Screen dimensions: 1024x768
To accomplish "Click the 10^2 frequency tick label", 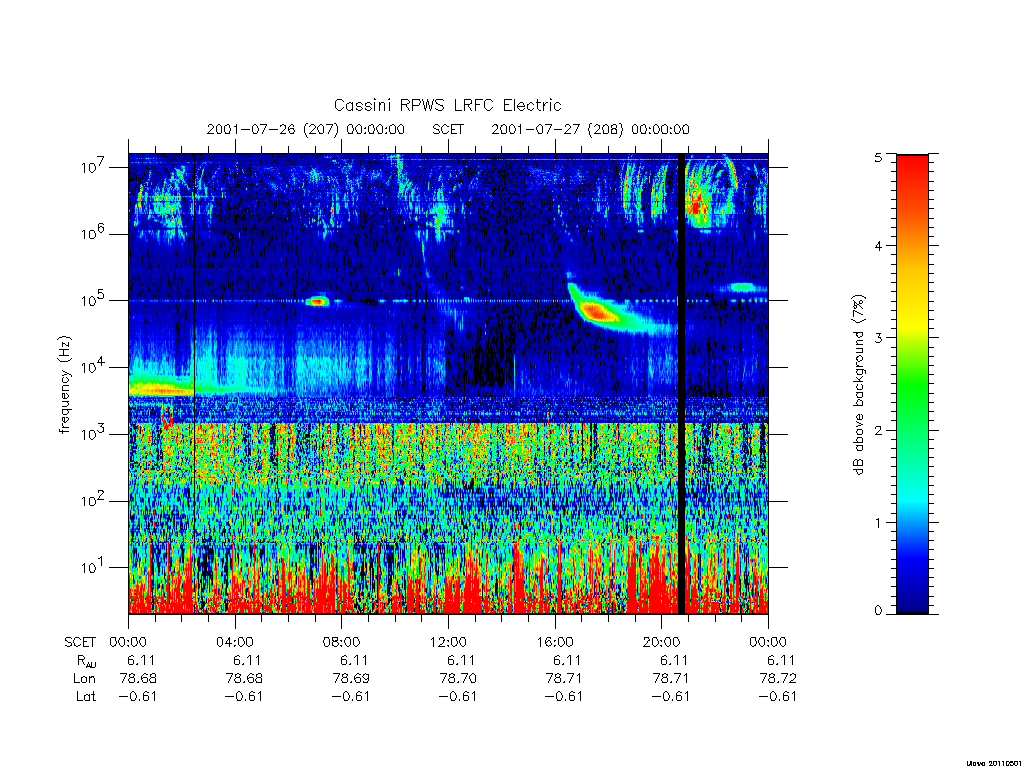I will point(94,500).
